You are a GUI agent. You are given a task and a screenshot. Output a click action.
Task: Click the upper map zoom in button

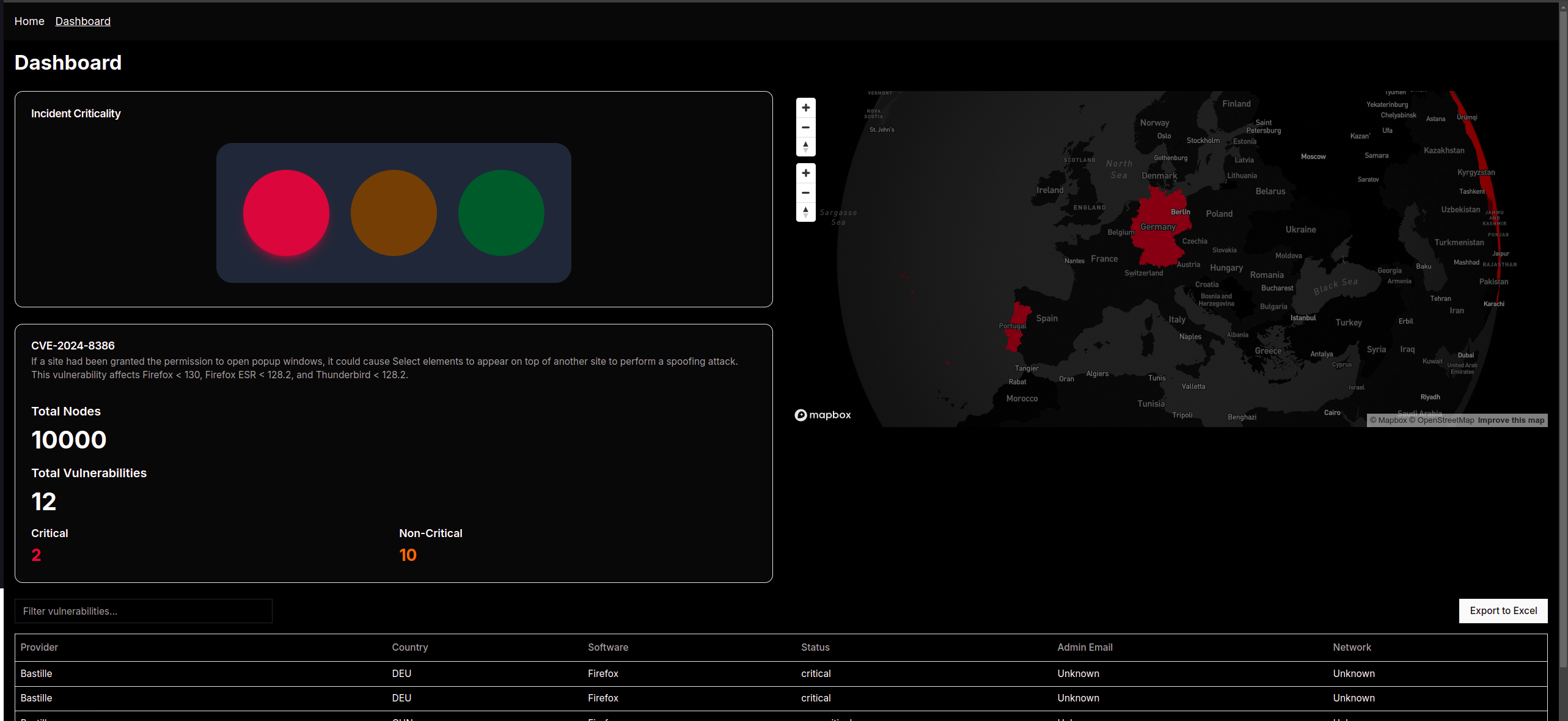tap(805, 108)
